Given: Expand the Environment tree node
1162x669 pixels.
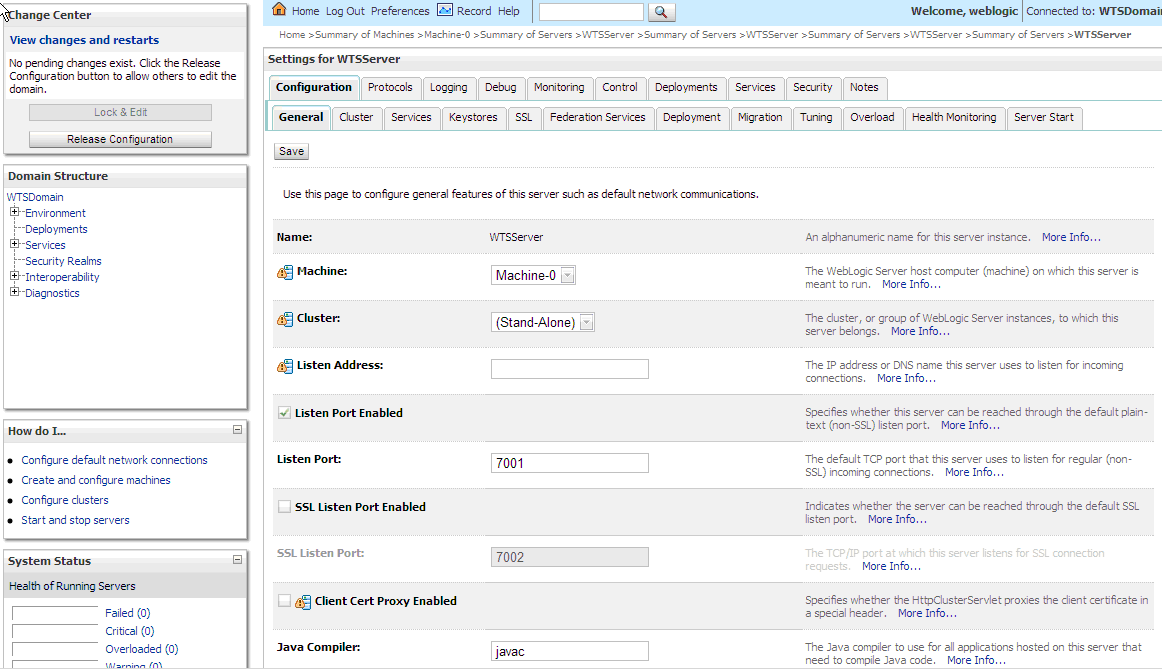Looking at the screenshot, I should pos(14,212).
